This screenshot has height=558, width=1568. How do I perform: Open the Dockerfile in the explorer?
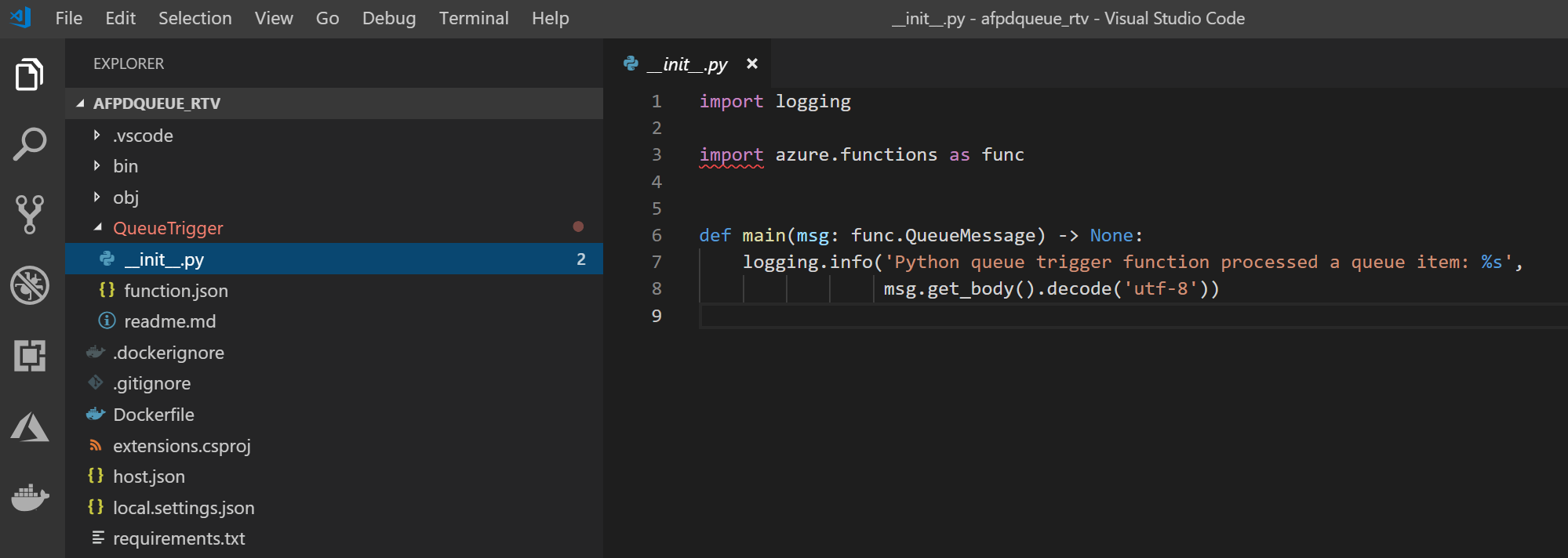153,415
